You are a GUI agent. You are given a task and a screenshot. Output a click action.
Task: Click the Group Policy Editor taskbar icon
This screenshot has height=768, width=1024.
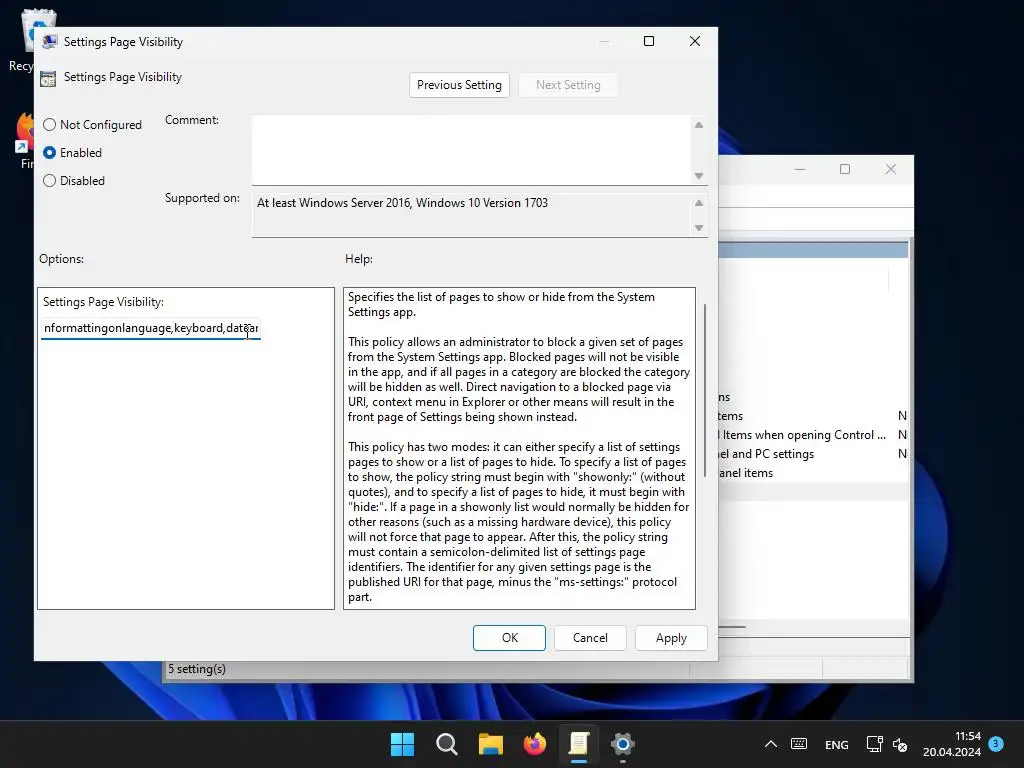(579, 744)
